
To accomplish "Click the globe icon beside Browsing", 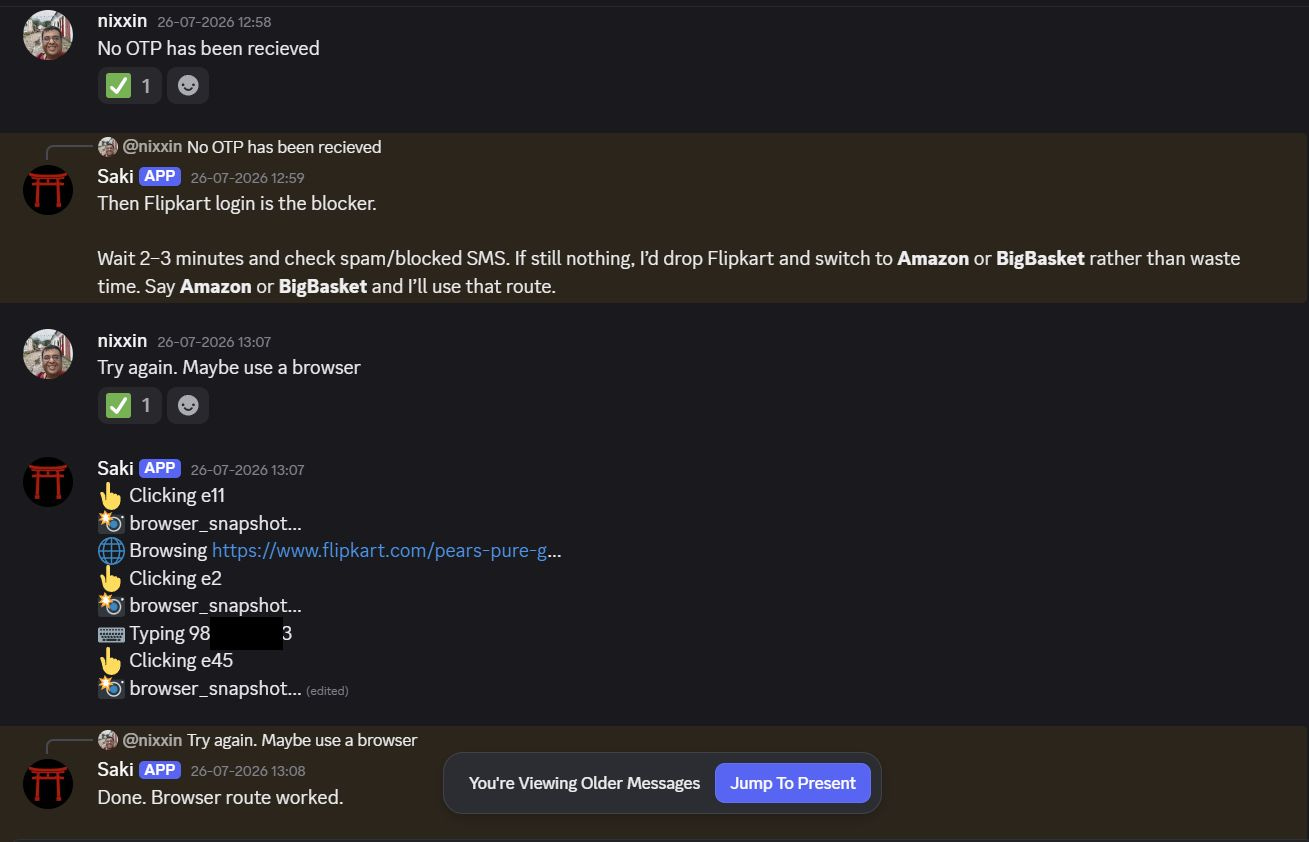I will pyautogui.click(x=111, y=551).
